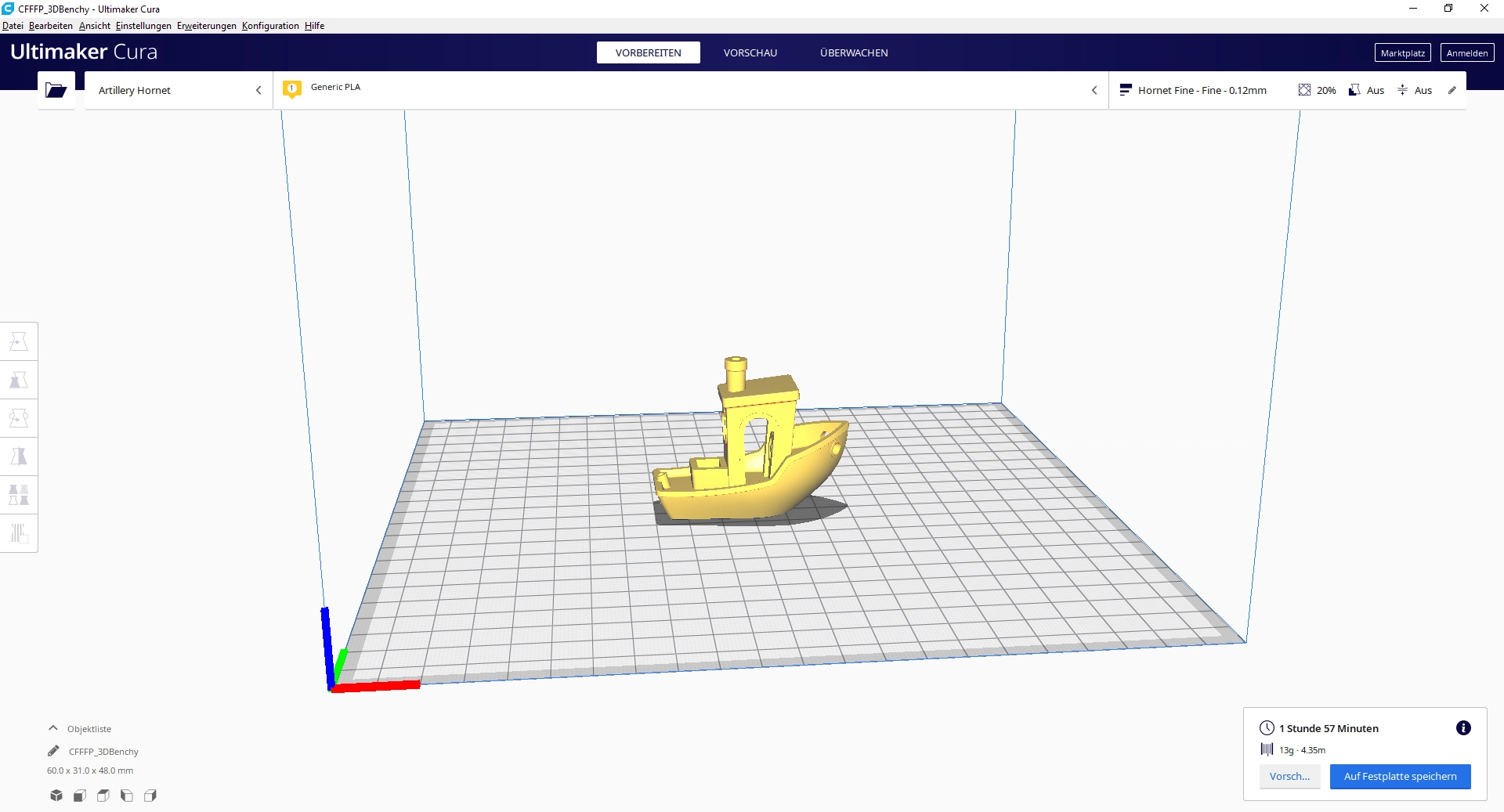Expand the Generic PLA material panel chevron

click(x=1094, y=90)
